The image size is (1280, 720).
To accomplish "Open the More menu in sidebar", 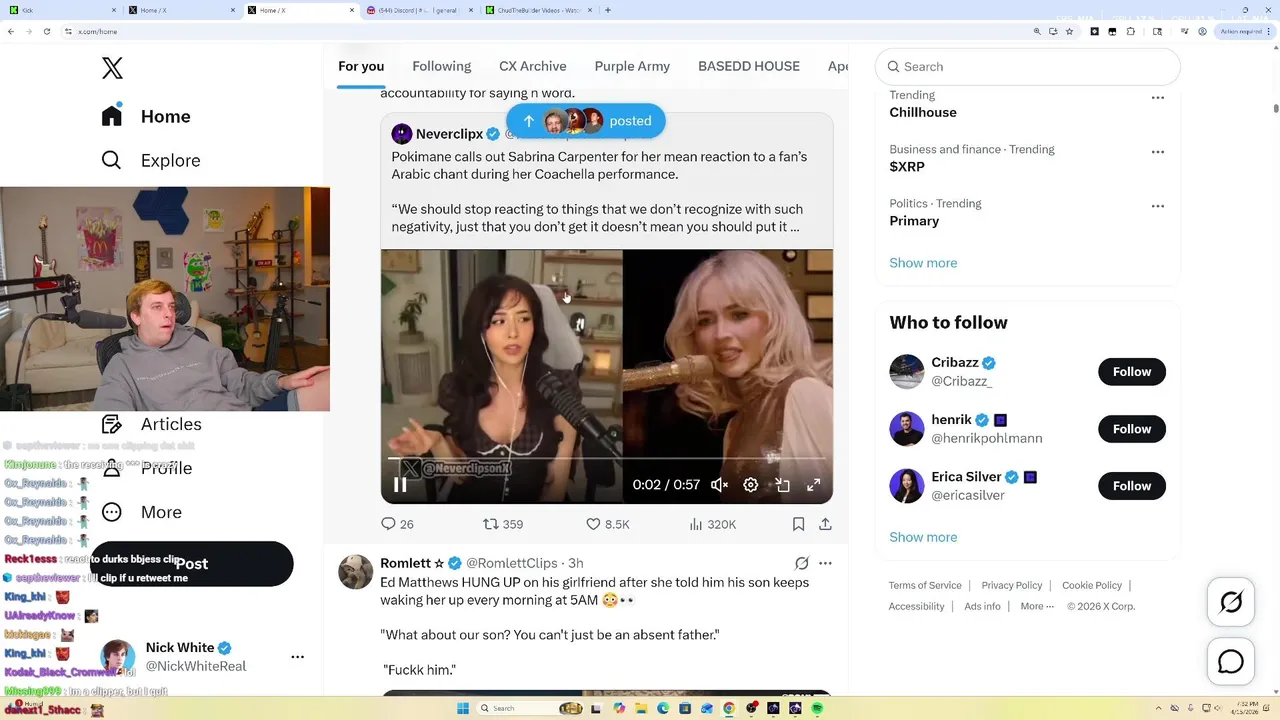I will coord(142,512).
